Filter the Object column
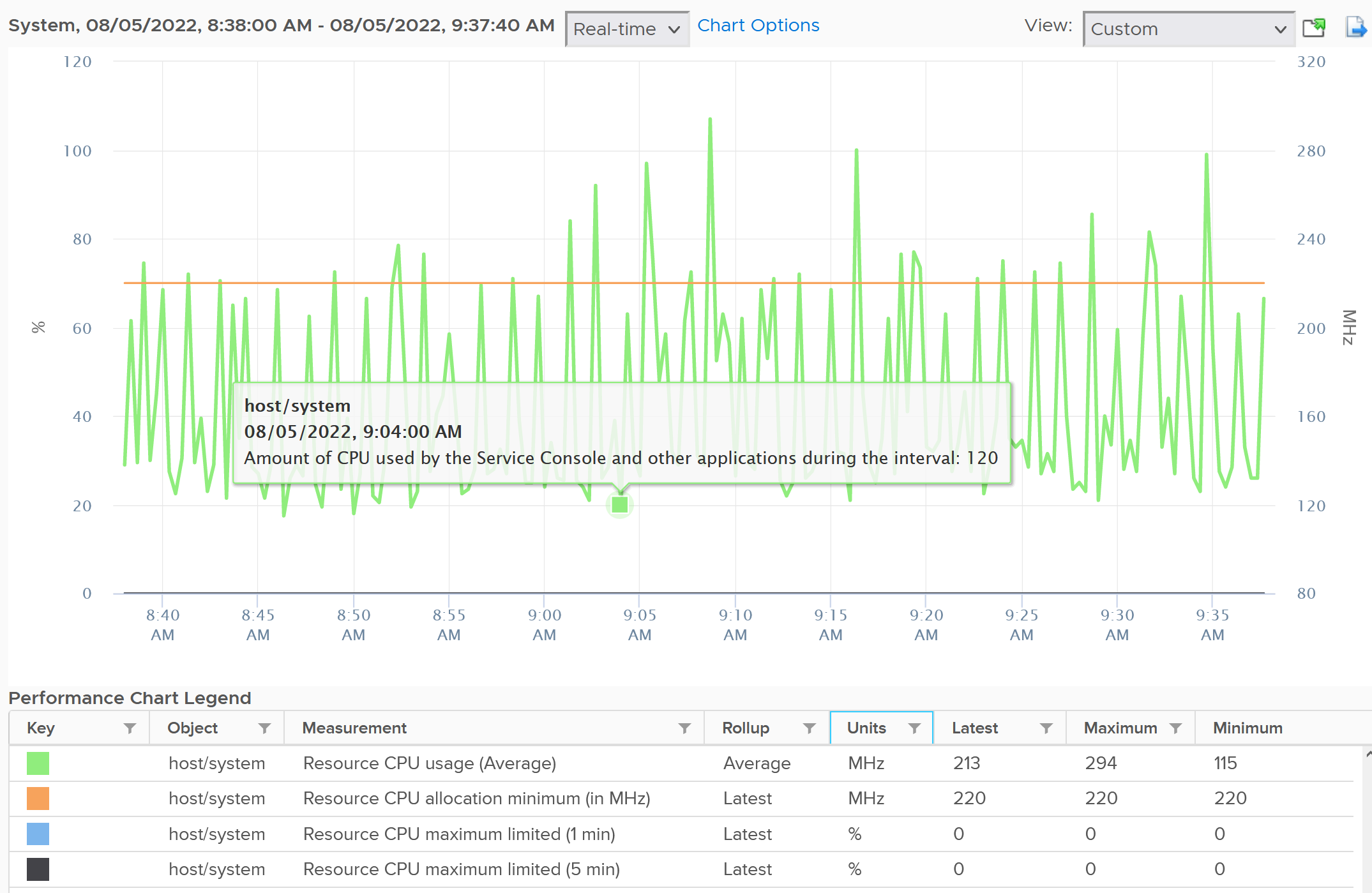Image resolution: width=1372 pixels, height=893 pixels. [x=264, y=728]
